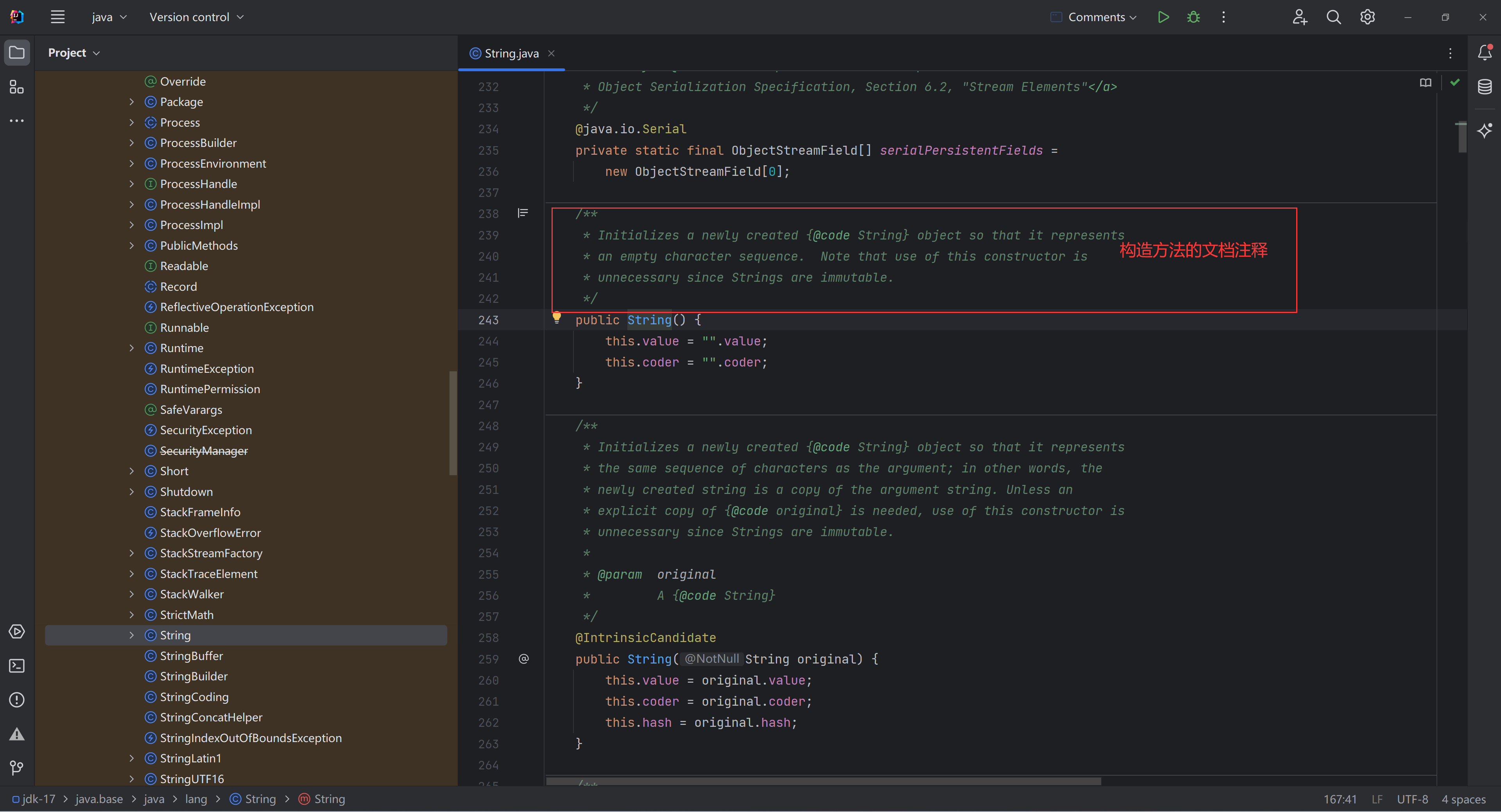Viewport: 1501px width, 812px height.
Task: Click java.base in the breadcrumb bar
Action: (99, 799)
